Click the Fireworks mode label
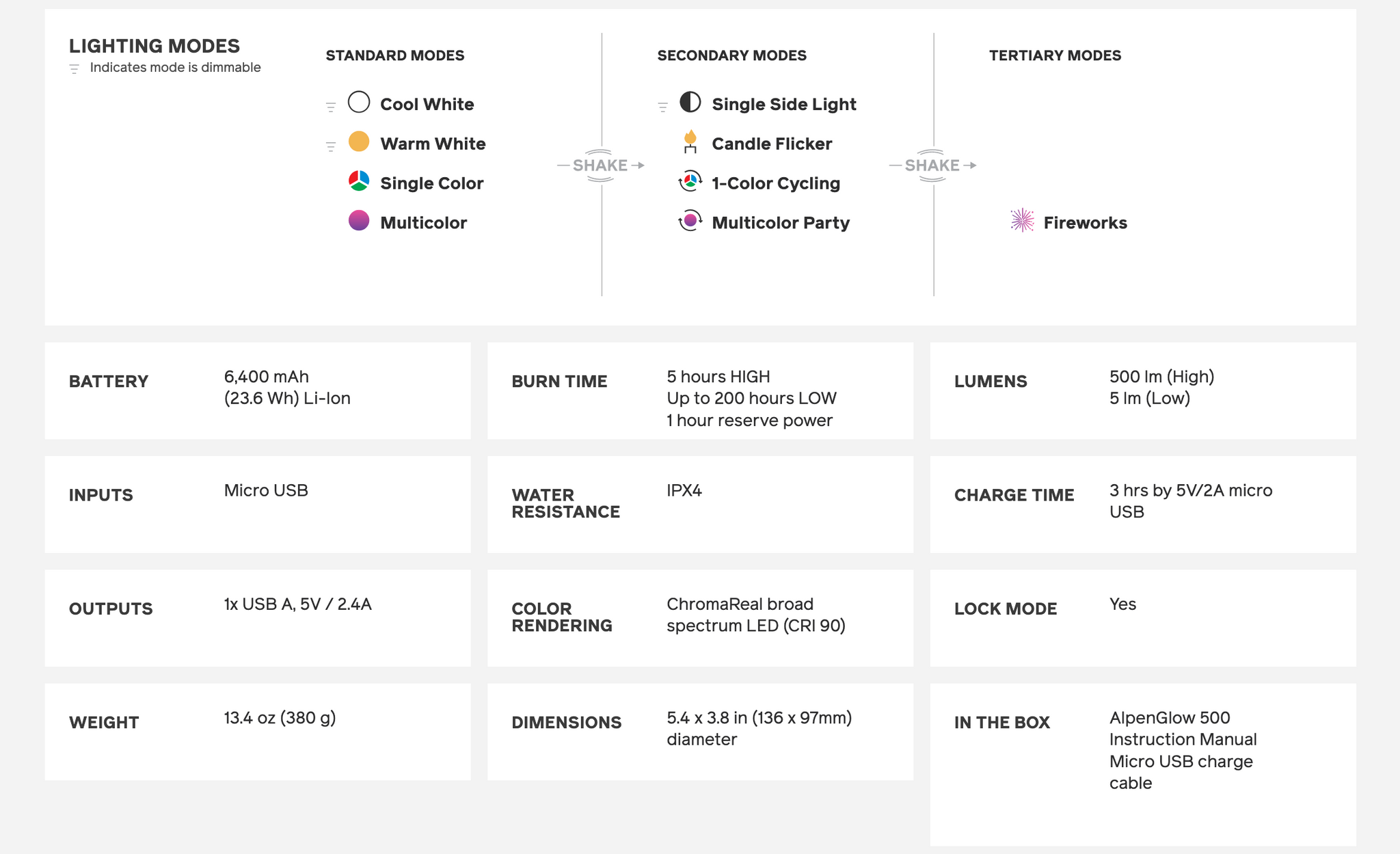Viewport: 1400px width, 854px height. [x=1085, y=223]
